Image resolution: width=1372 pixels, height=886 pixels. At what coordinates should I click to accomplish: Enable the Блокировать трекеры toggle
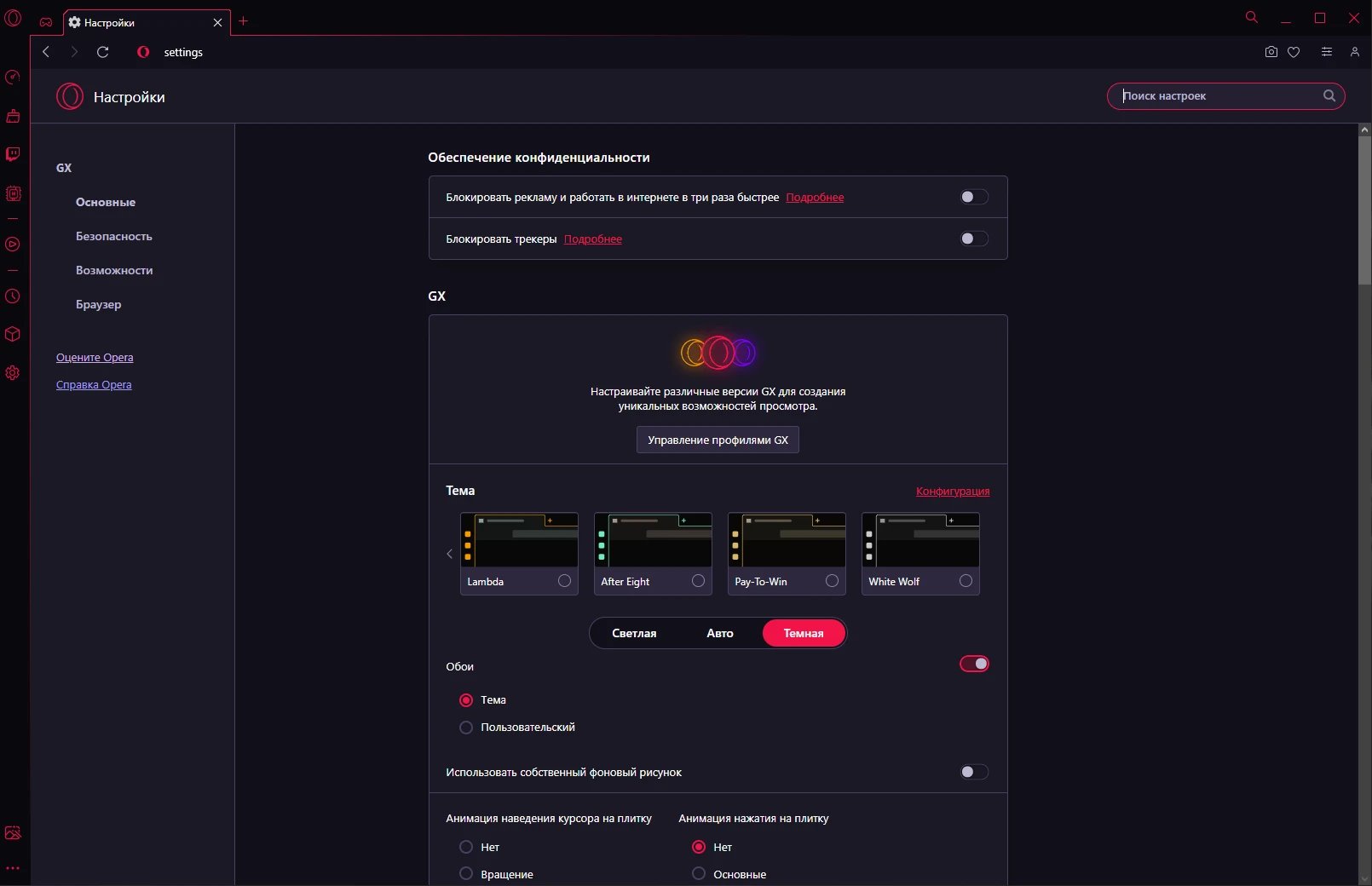tap(974, 239)
